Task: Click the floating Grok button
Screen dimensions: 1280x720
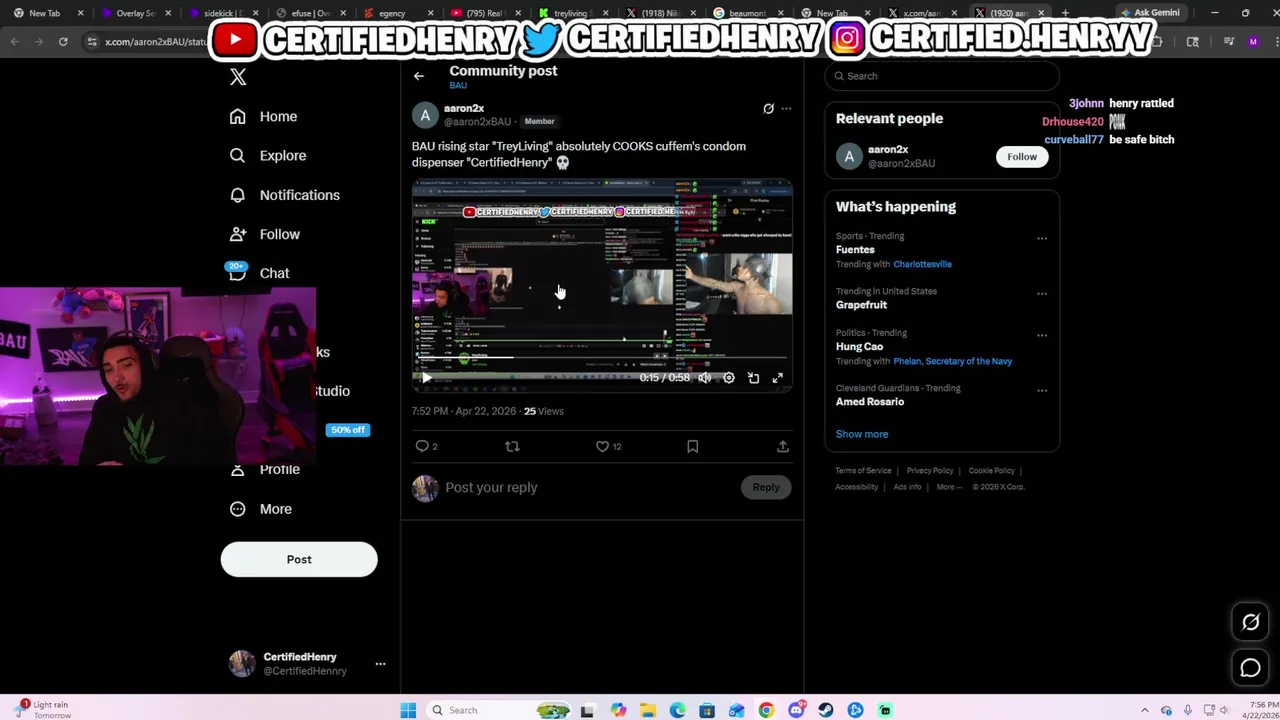Action: tap(1250, 622)
